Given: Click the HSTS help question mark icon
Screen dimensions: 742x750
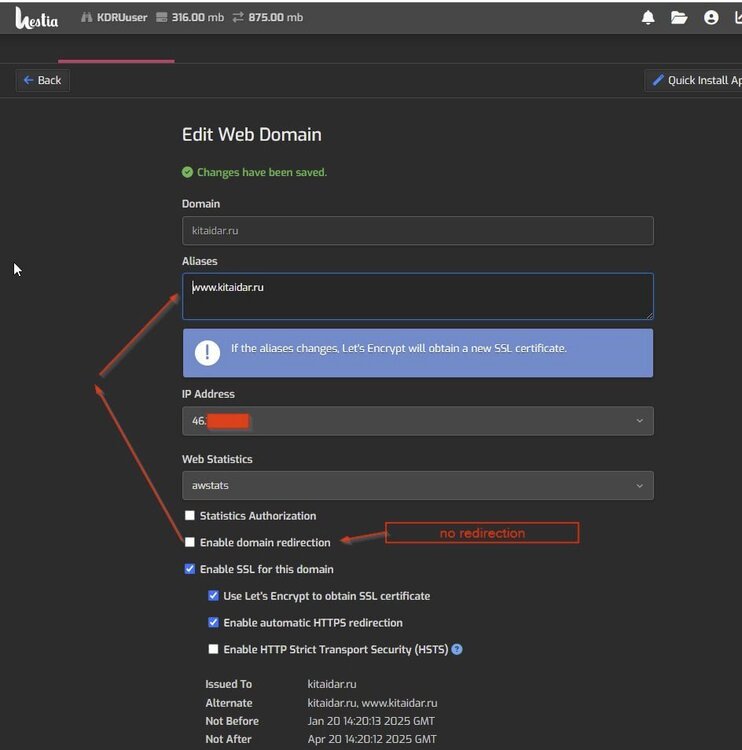Looking at the screenshot, I should tap(457, 649).
